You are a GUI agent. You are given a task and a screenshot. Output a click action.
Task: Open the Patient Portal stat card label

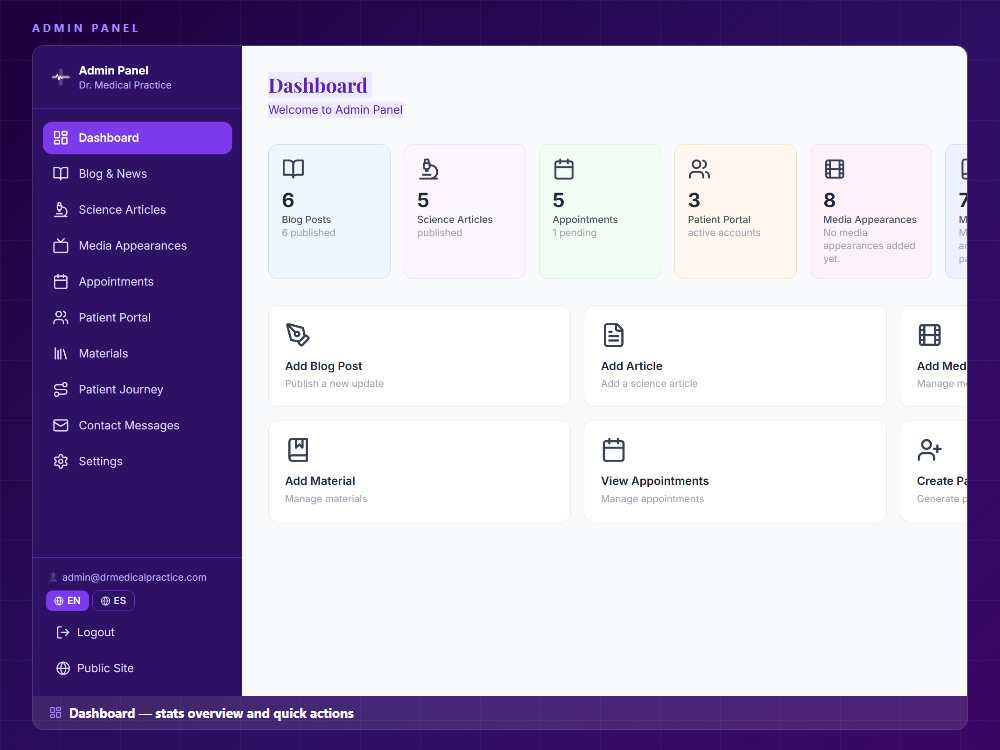click(x=719, y=219)
